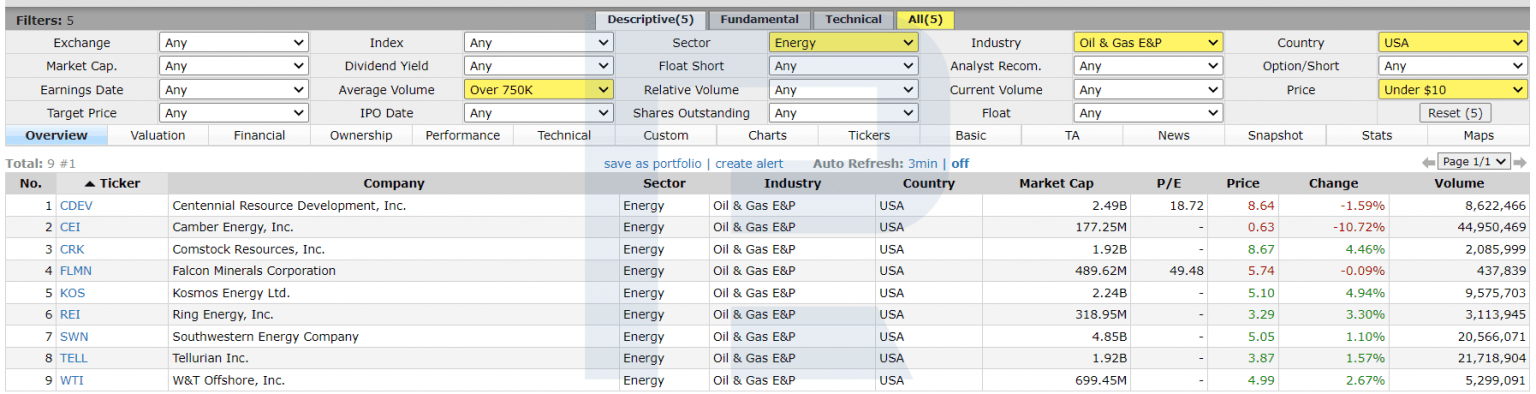Screen dimensions: 1536x394
Task: Open CRK ticker link
Action: tap(72, 249)
